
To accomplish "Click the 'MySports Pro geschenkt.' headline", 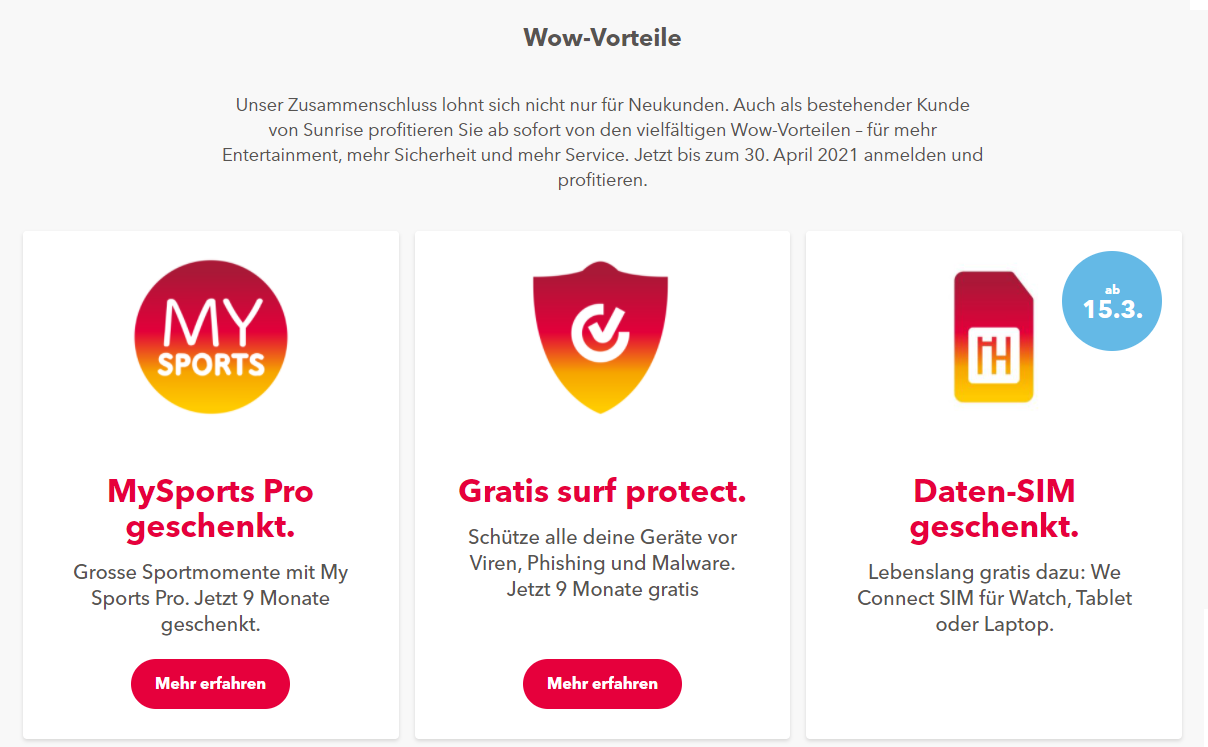I will click(211, 509).
